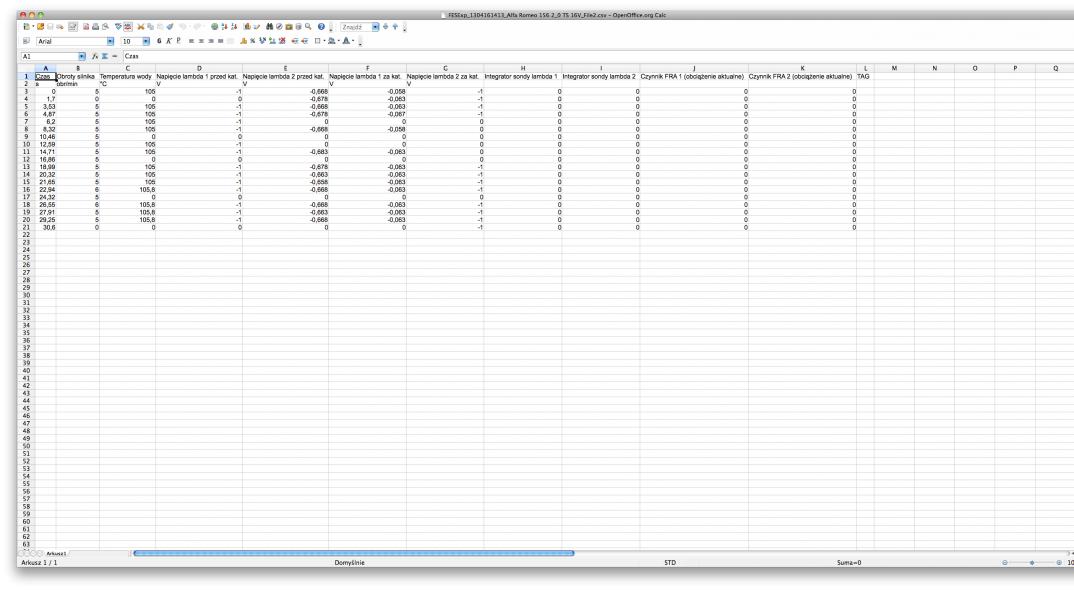Toggle Center Horizontally alignment
Screen dimensions: 1074x590
[201, 41]
